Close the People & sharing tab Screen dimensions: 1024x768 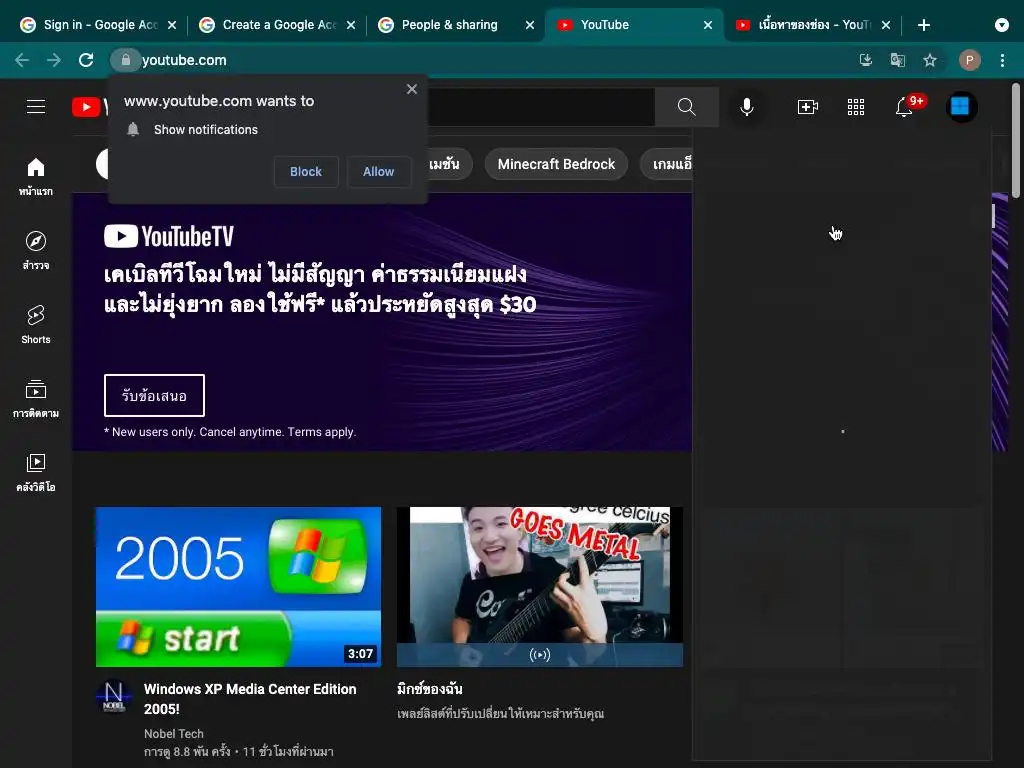[x=530, y=25]
